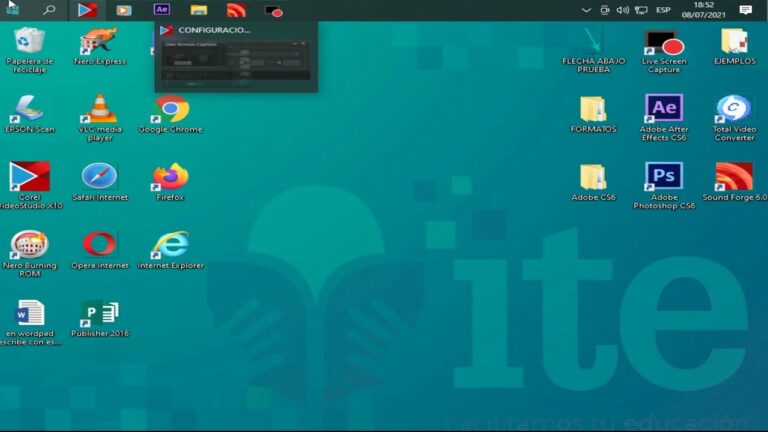Click the taskbar search magnifier

(x=49, y=10)
